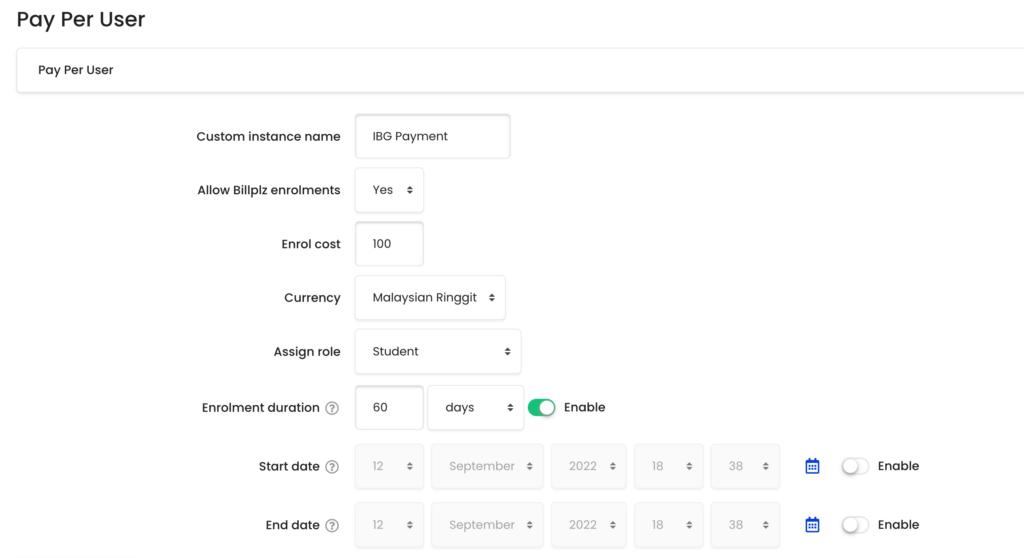The height and width of the screenshot is (558, 1024).
Task: Click the Enrolment duration value field
Action: click(389, 407)
